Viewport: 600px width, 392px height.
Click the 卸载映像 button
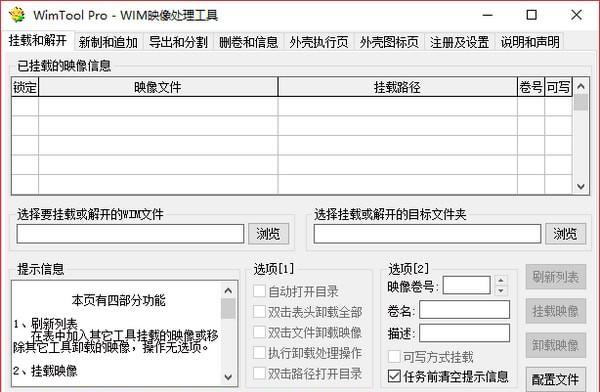556,345
